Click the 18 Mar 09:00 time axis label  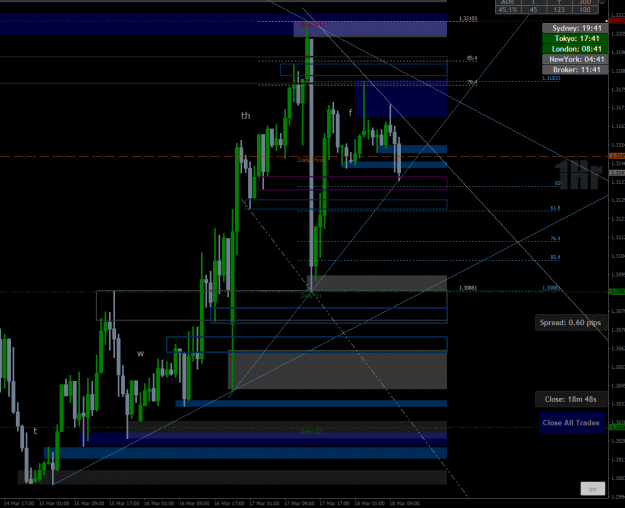pos(405,503)
